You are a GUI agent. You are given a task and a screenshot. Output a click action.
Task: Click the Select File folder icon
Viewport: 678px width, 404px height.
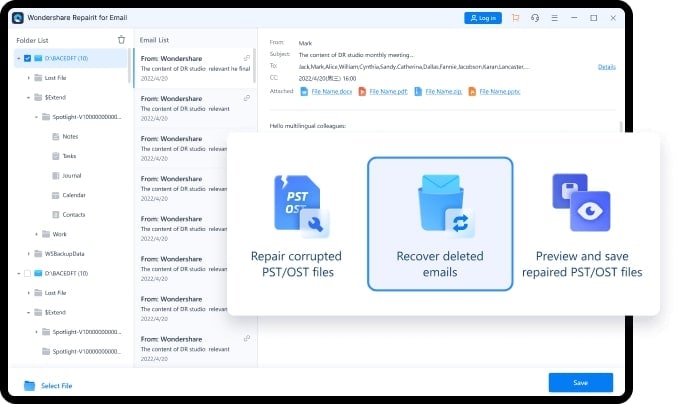[29, 386]
